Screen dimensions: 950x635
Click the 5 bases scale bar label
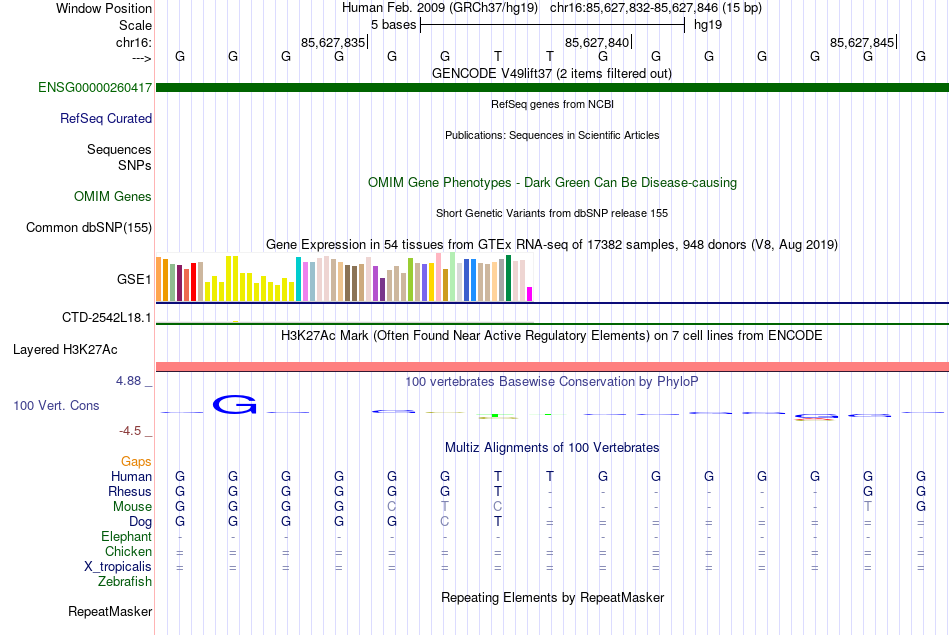pyautogui.click(x=393, y=25)
